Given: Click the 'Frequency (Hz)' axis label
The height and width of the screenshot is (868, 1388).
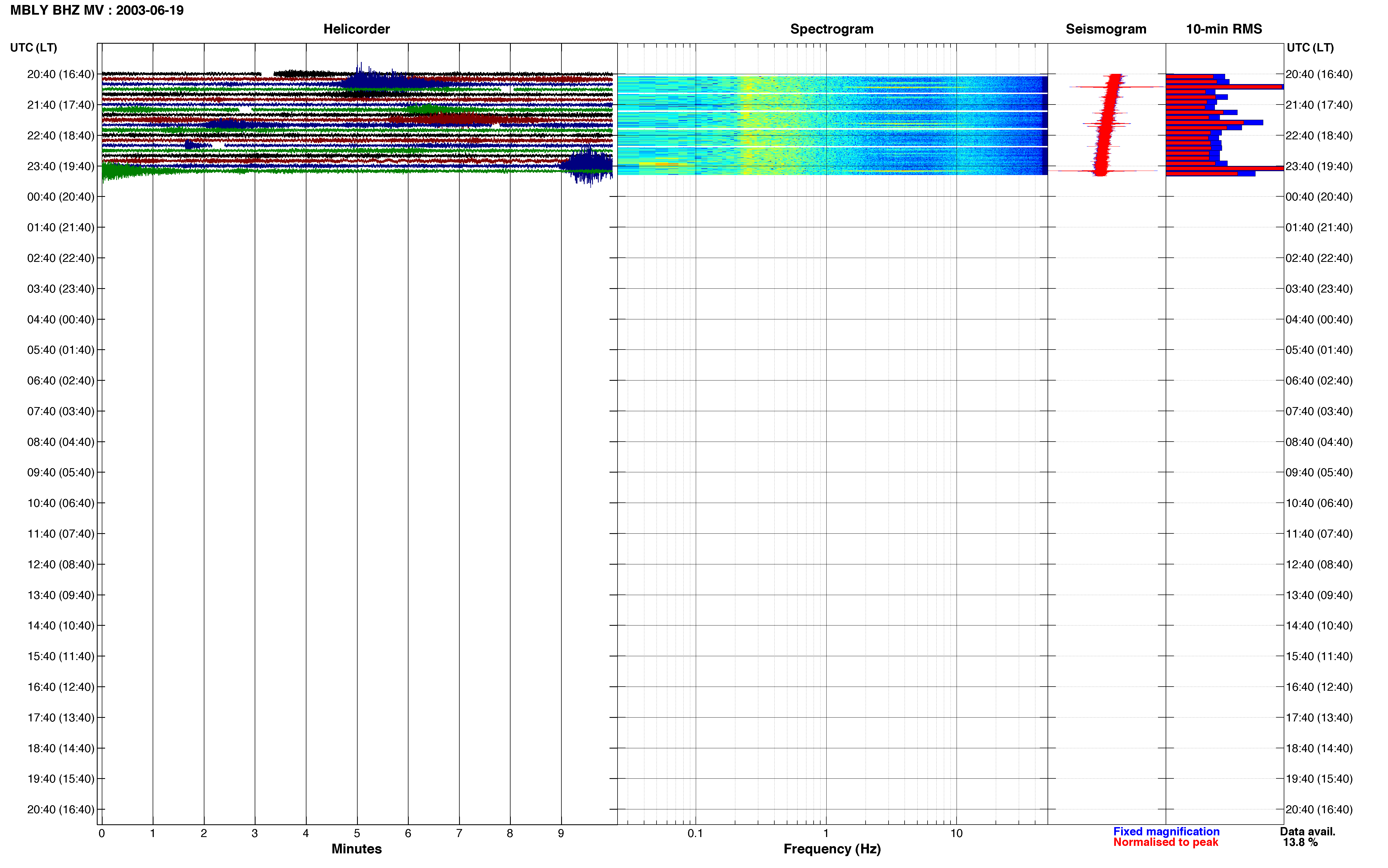Looking at the screenshot, I should click(832, 848).
